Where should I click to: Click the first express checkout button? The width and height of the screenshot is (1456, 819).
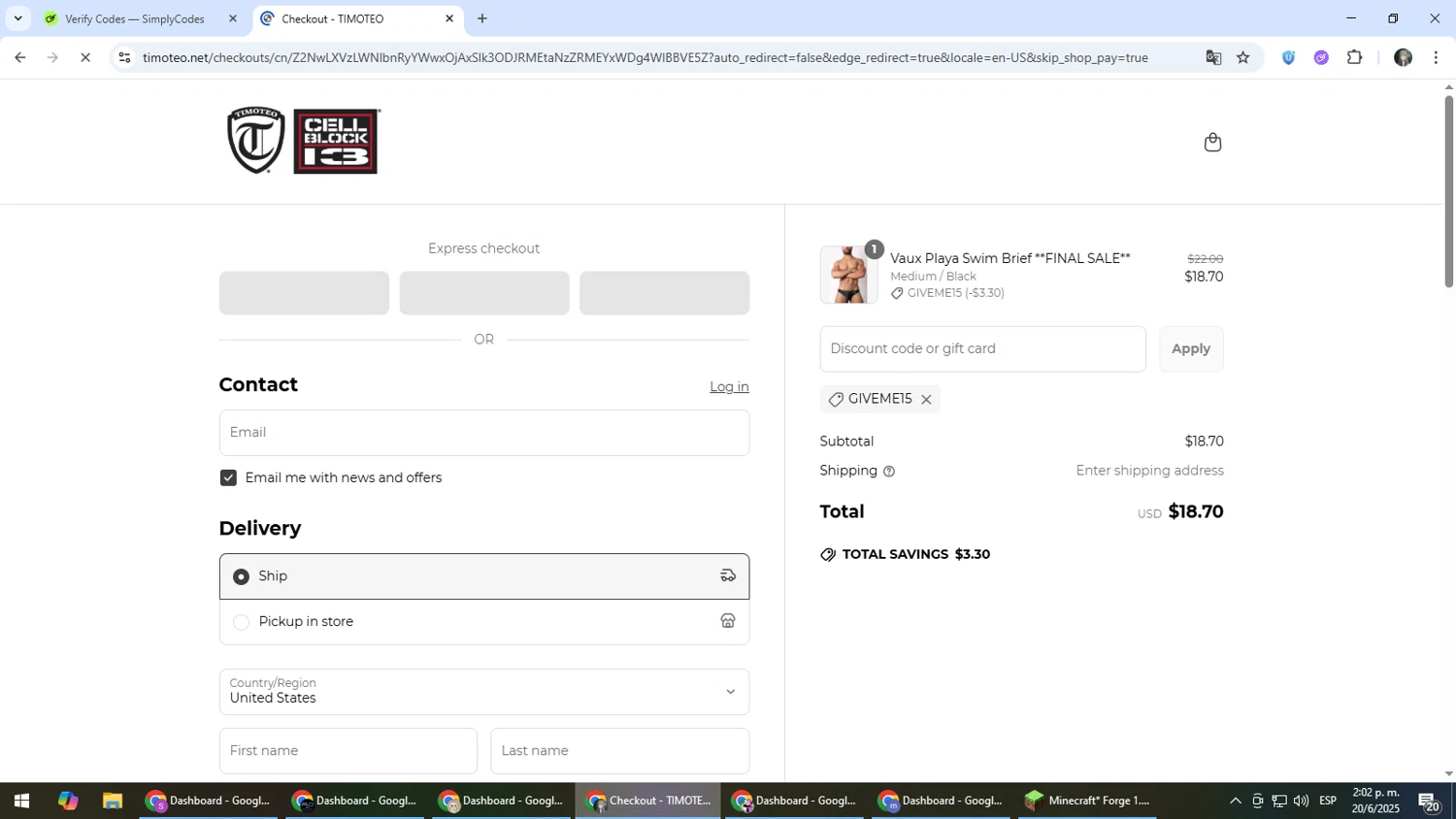click(304, 293)
